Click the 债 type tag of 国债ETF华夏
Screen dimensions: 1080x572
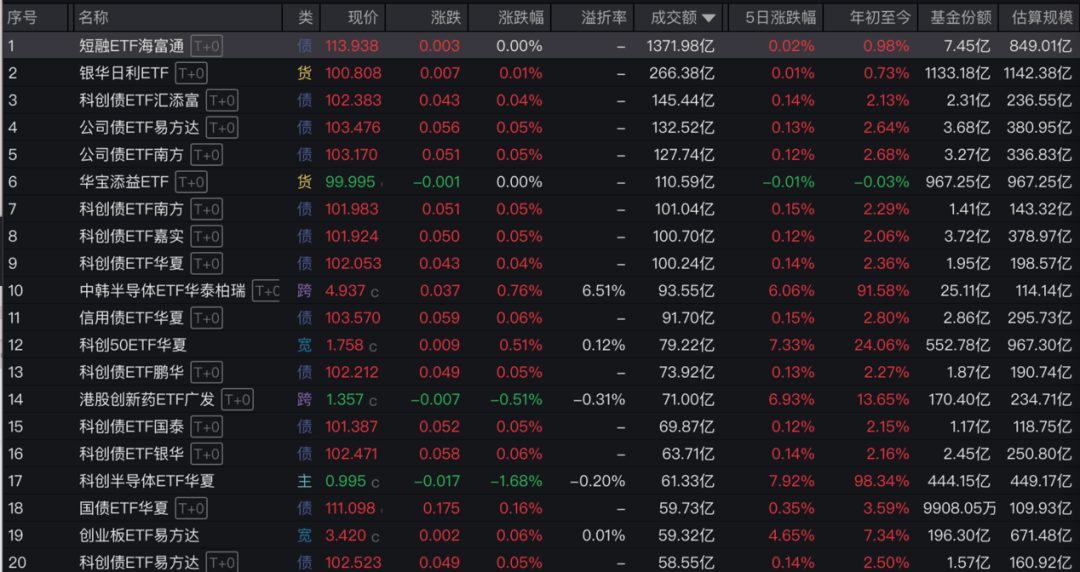point(304,509)
